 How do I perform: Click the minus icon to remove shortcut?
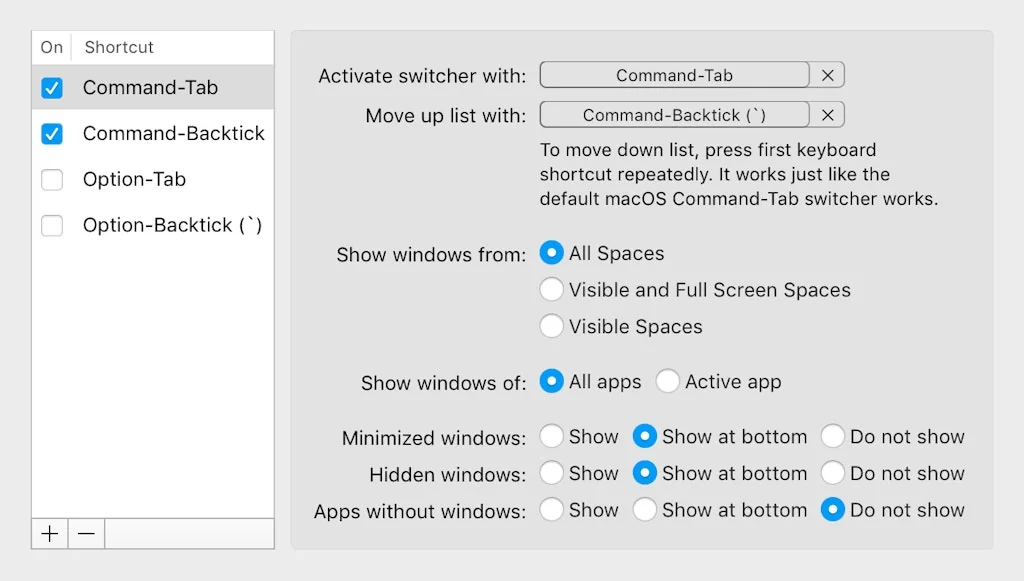(x=86, y=534)
